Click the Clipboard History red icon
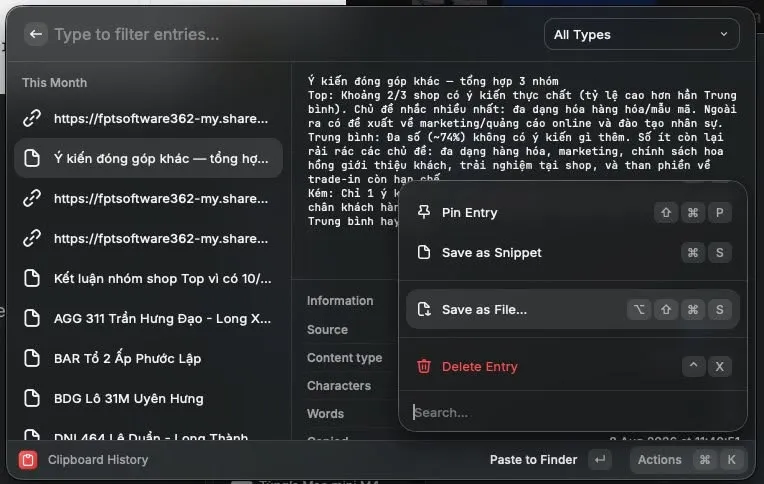764x484 pixels. pos(28,460)
